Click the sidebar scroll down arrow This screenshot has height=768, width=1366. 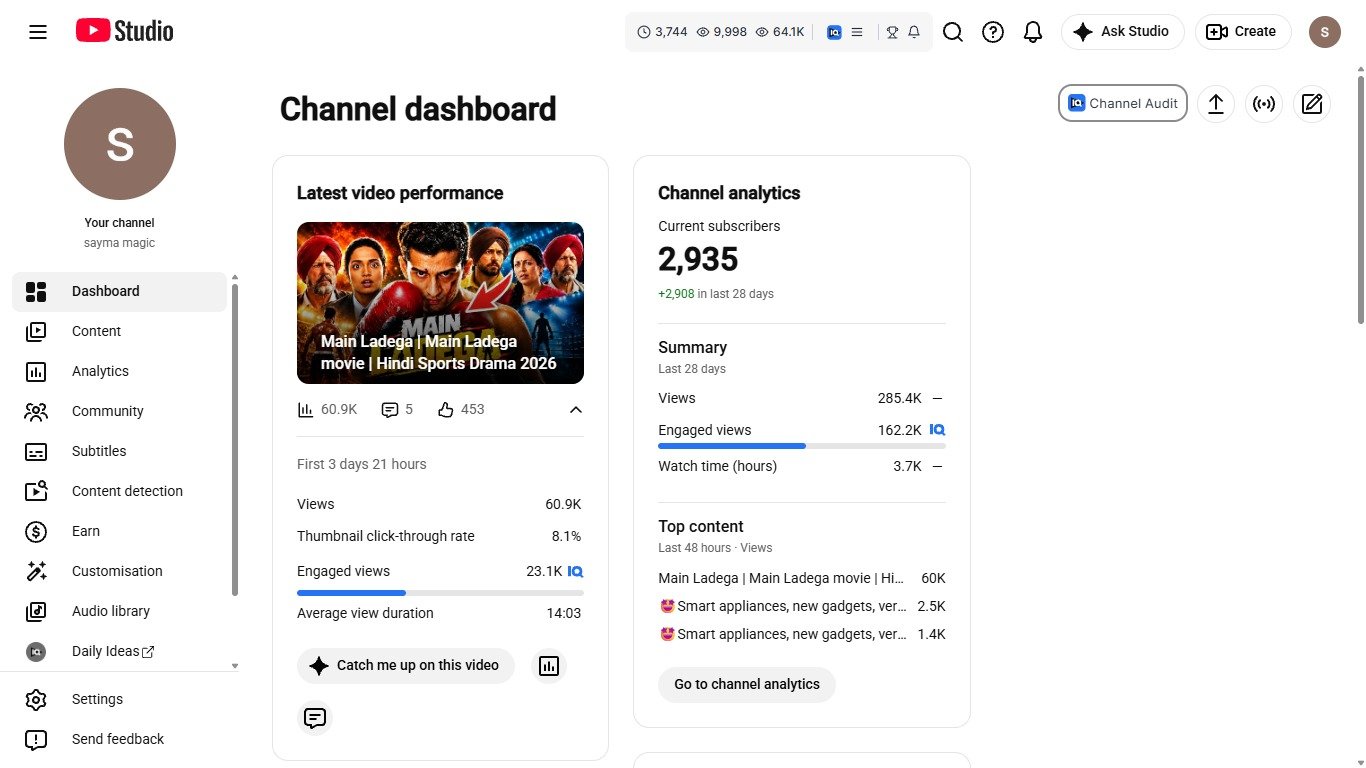click(x=235, y=665)
